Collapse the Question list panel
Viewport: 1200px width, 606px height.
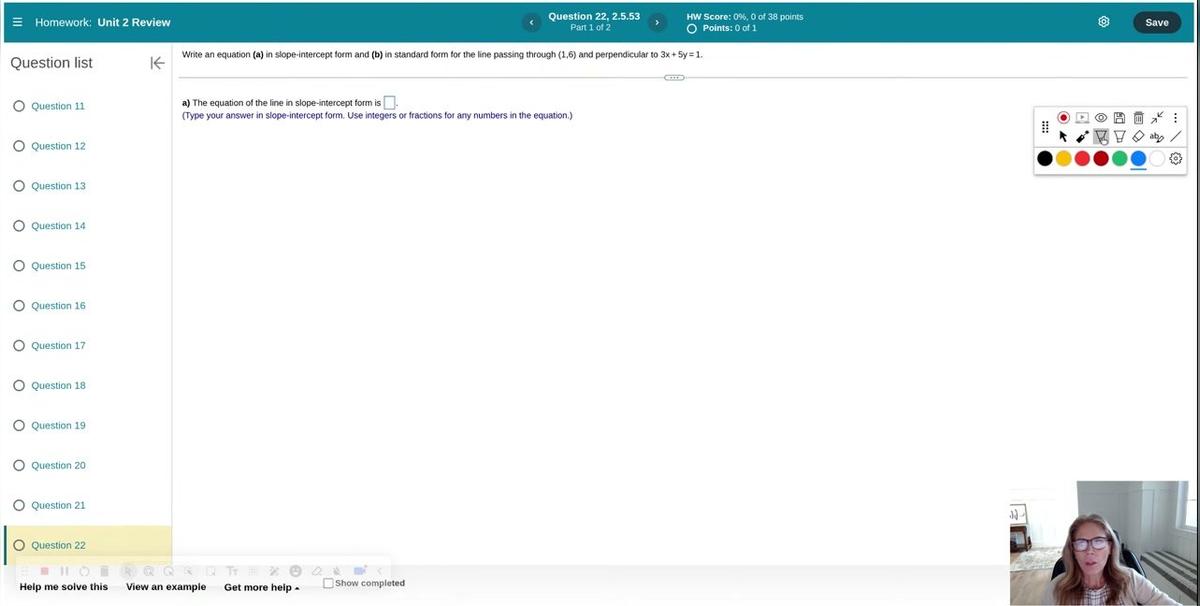(157, 63)
